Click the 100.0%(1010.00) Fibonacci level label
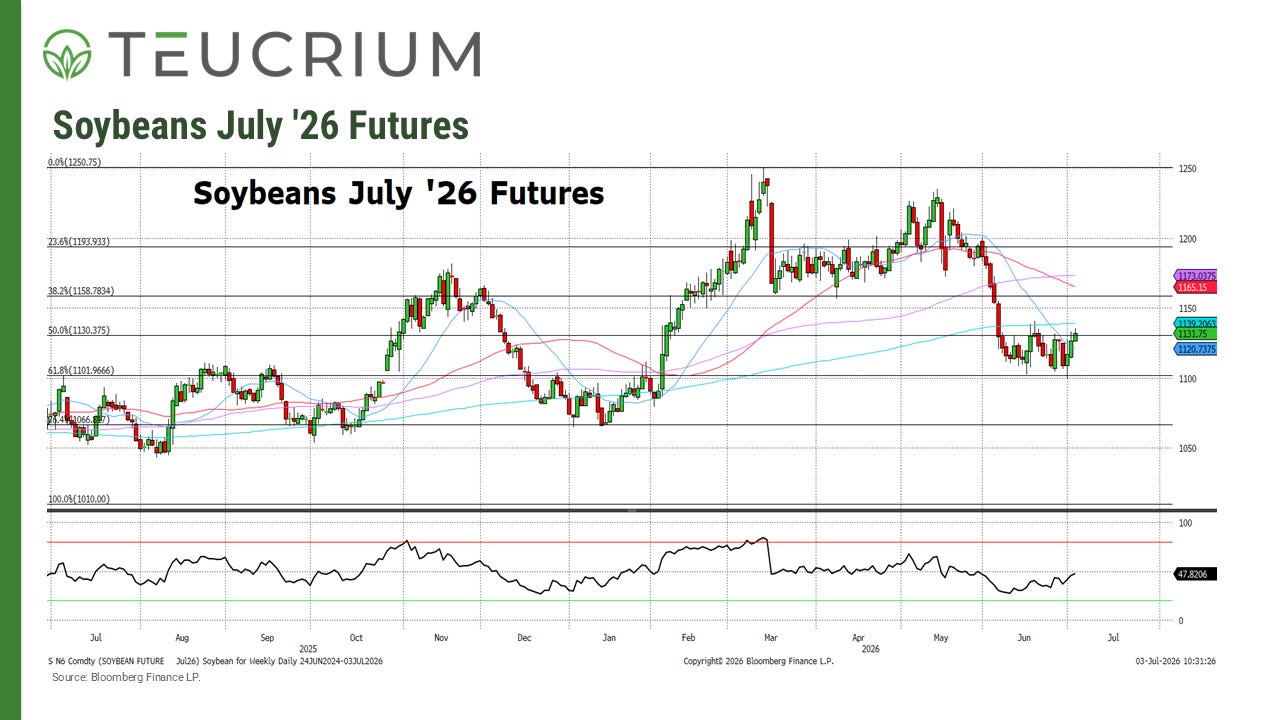 pos(79,498)
